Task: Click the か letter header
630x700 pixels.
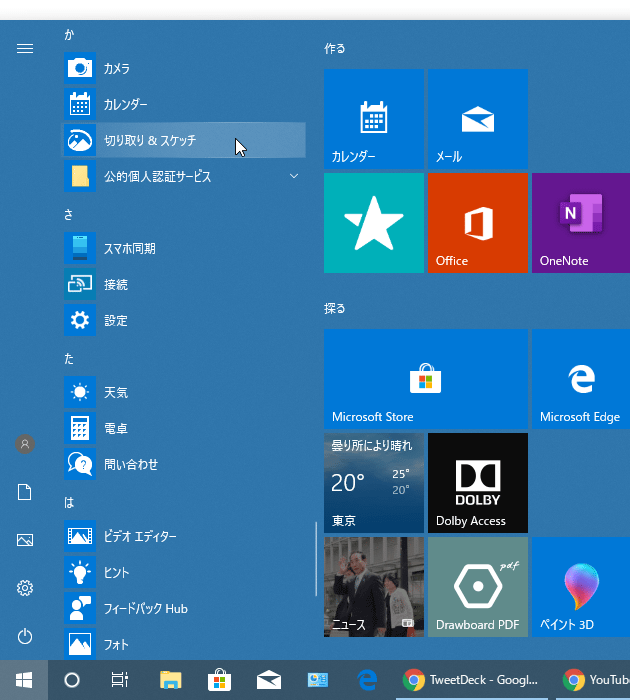Action: [x=69, y=34]
